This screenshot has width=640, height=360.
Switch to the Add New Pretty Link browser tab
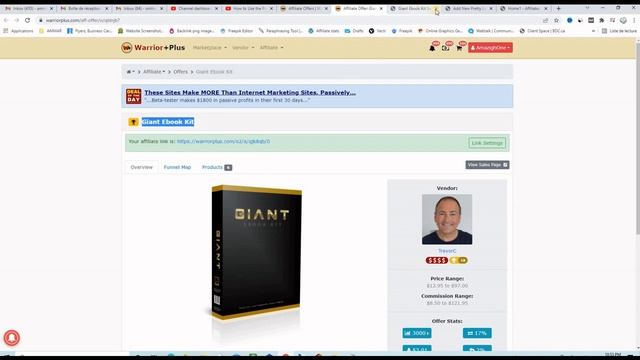pyautogui.click(x=469, y=8)
